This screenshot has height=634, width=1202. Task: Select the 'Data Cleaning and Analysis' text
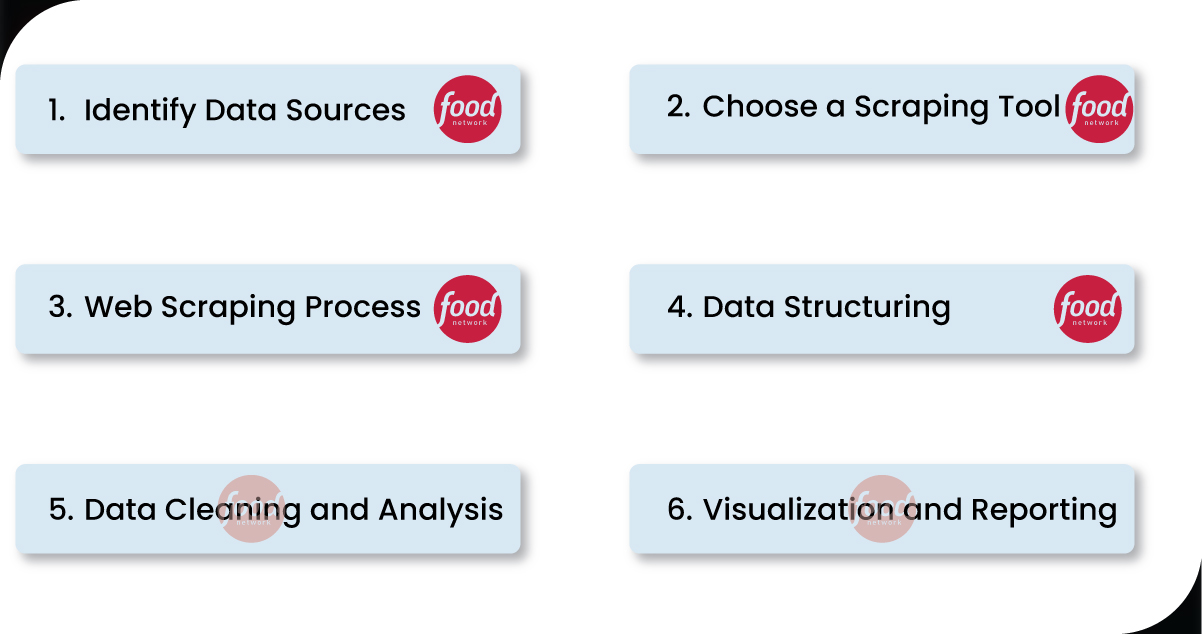293,510
